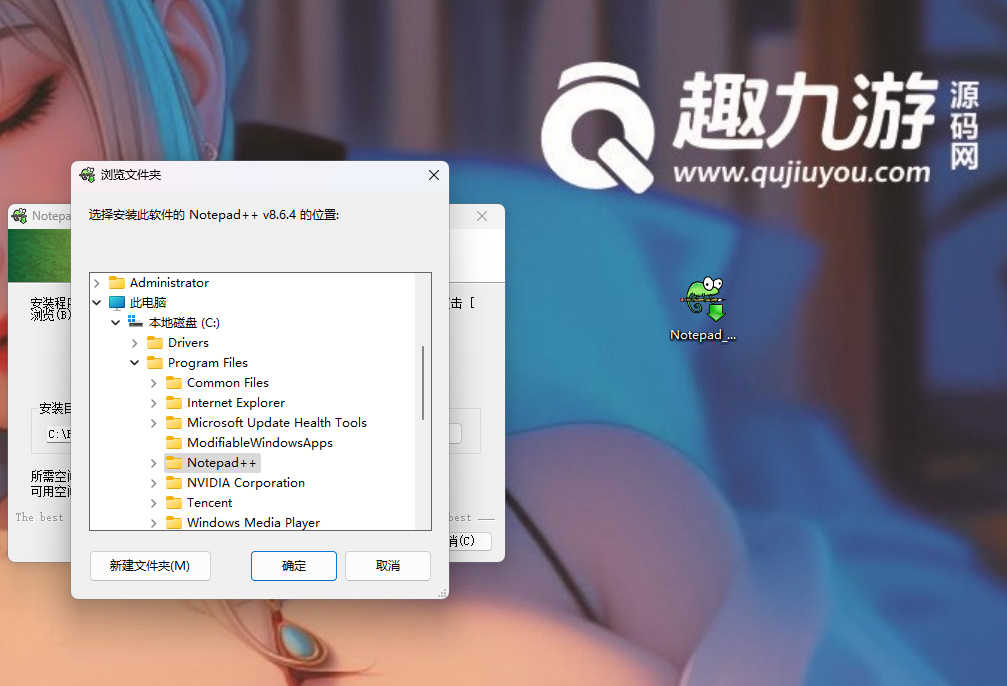Collapse the 本地磁盘 (C:) node

click(116, 322)
